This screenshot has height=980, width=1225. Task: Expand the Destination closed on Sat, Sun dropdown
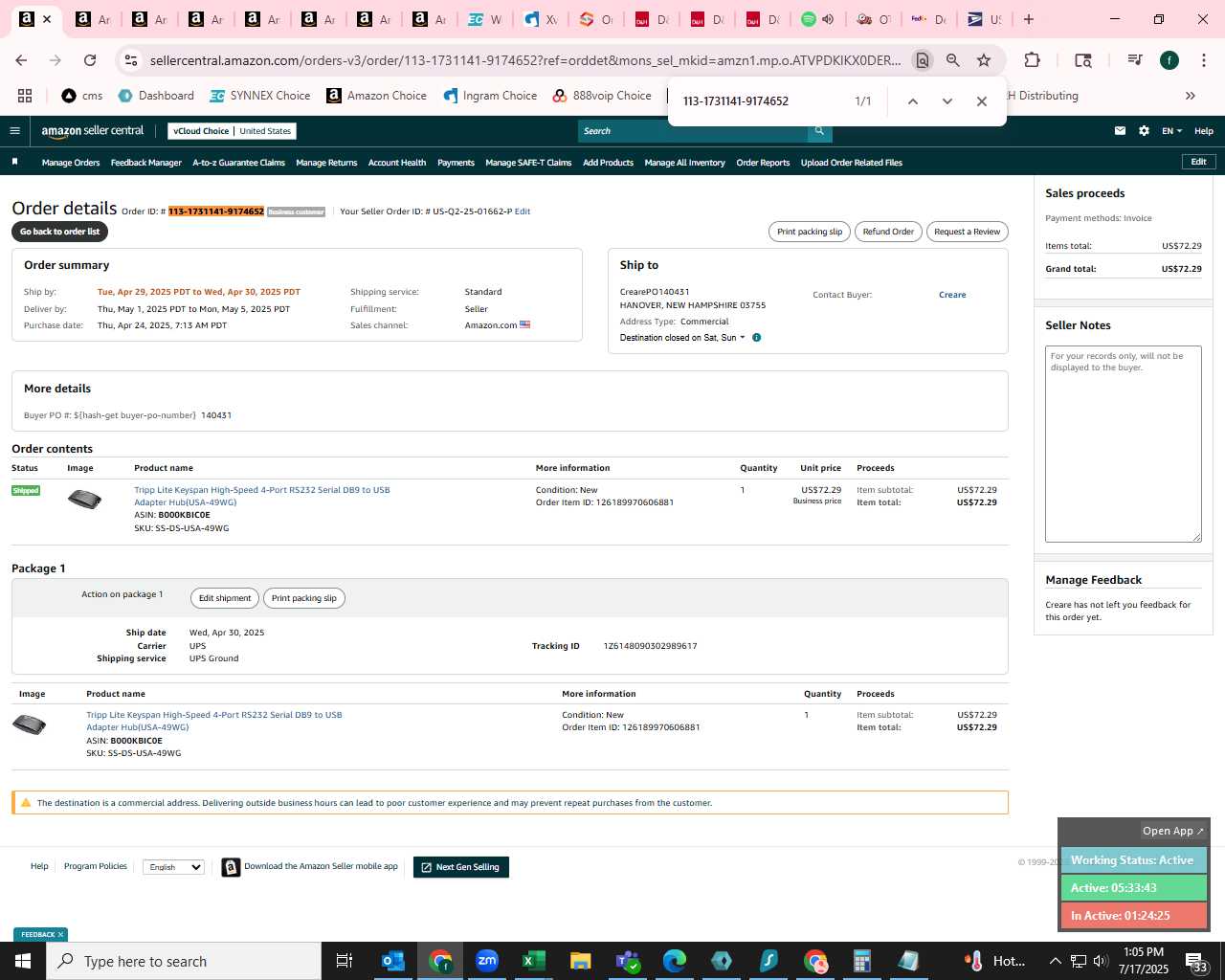682,338
